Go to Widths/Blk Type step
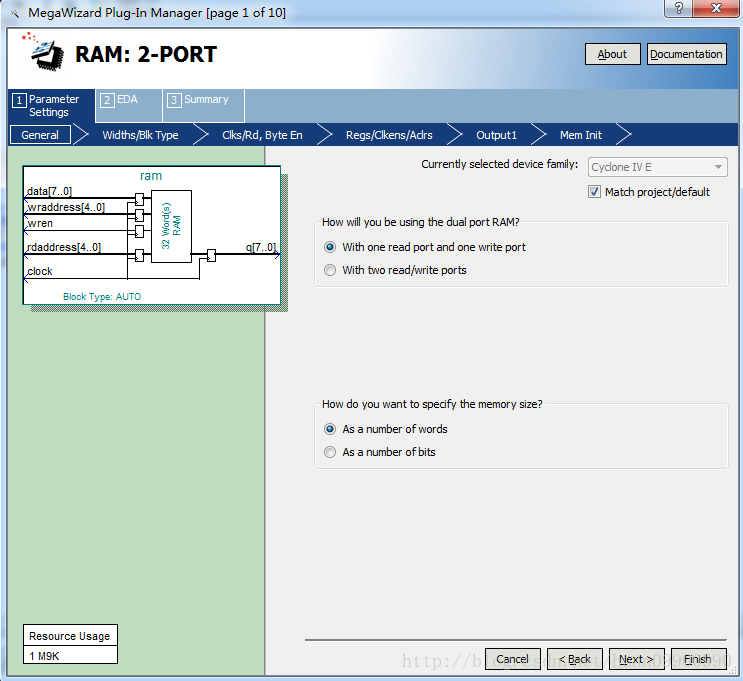743x681 pixels. 140,135
